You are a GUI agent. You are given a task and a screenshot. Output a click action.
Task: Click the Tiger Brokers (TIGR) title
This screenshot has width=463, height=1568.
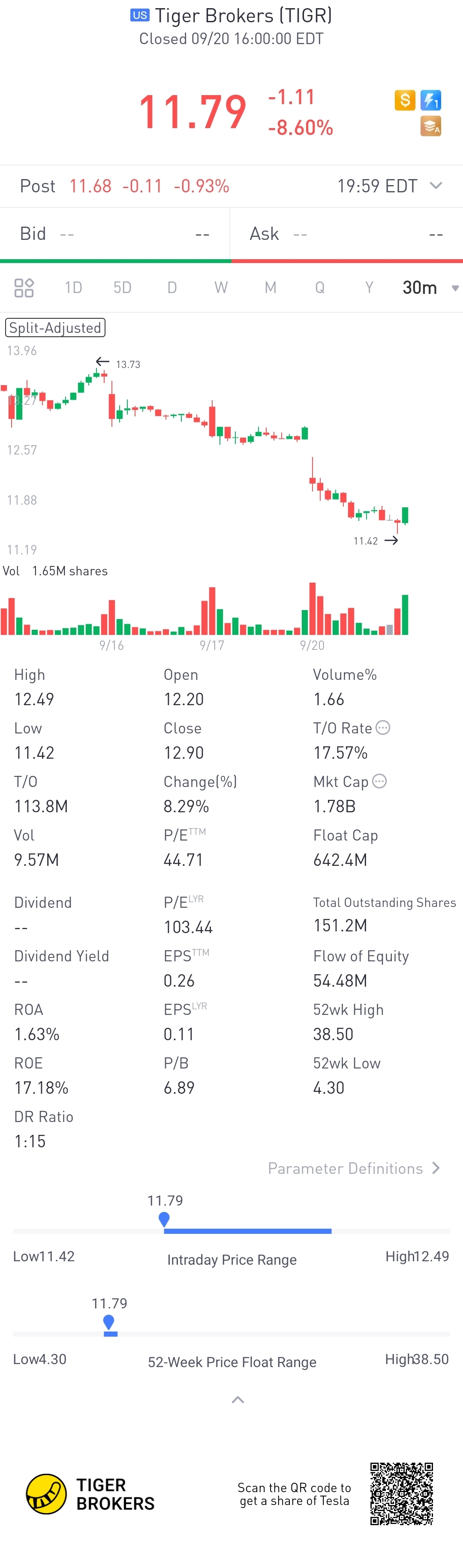pyautogui.click(x=244, y=15)
